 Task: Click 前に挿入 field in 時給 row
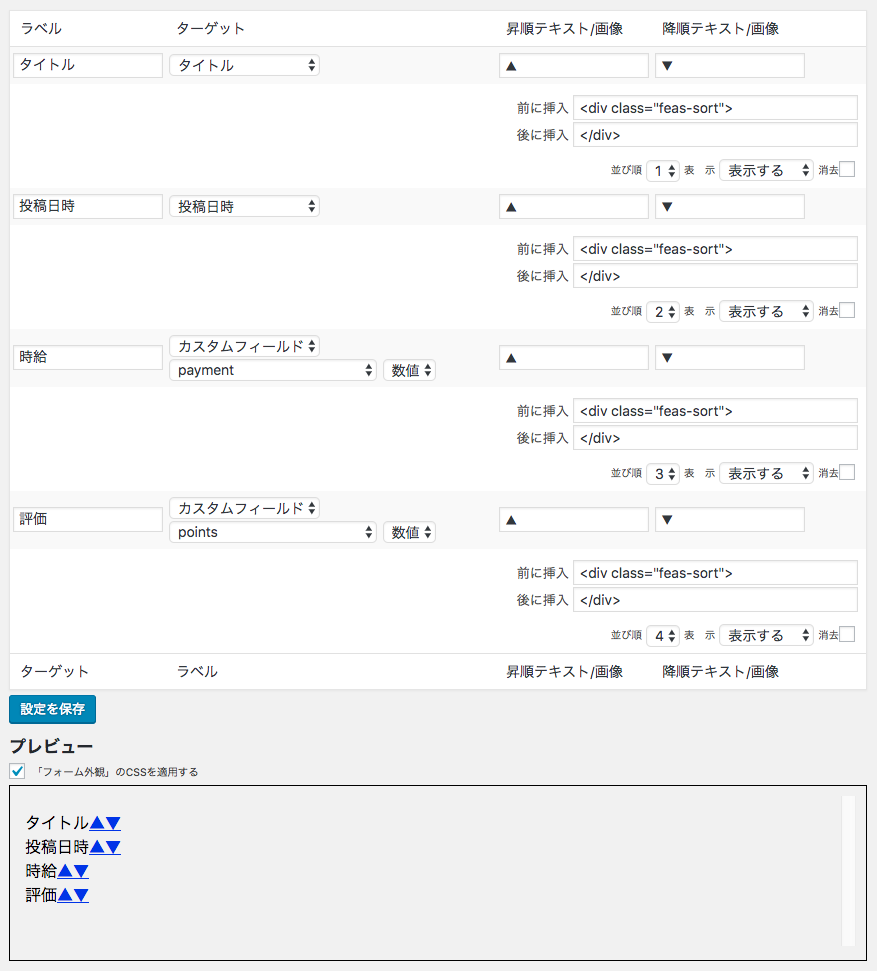pyautogui.click(x=715, y=411)
